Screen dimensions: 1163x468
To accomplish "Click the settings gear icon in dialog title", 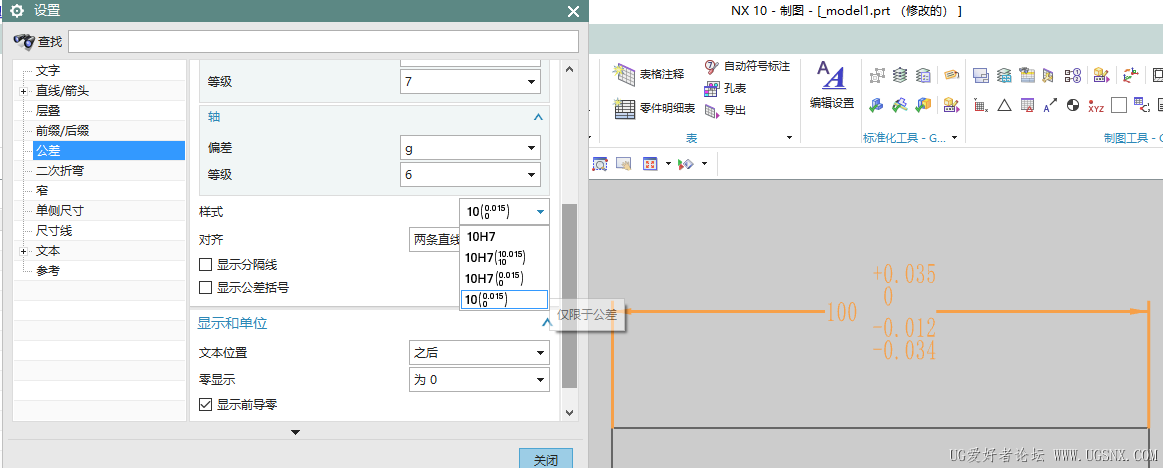I will click(17, 10).
